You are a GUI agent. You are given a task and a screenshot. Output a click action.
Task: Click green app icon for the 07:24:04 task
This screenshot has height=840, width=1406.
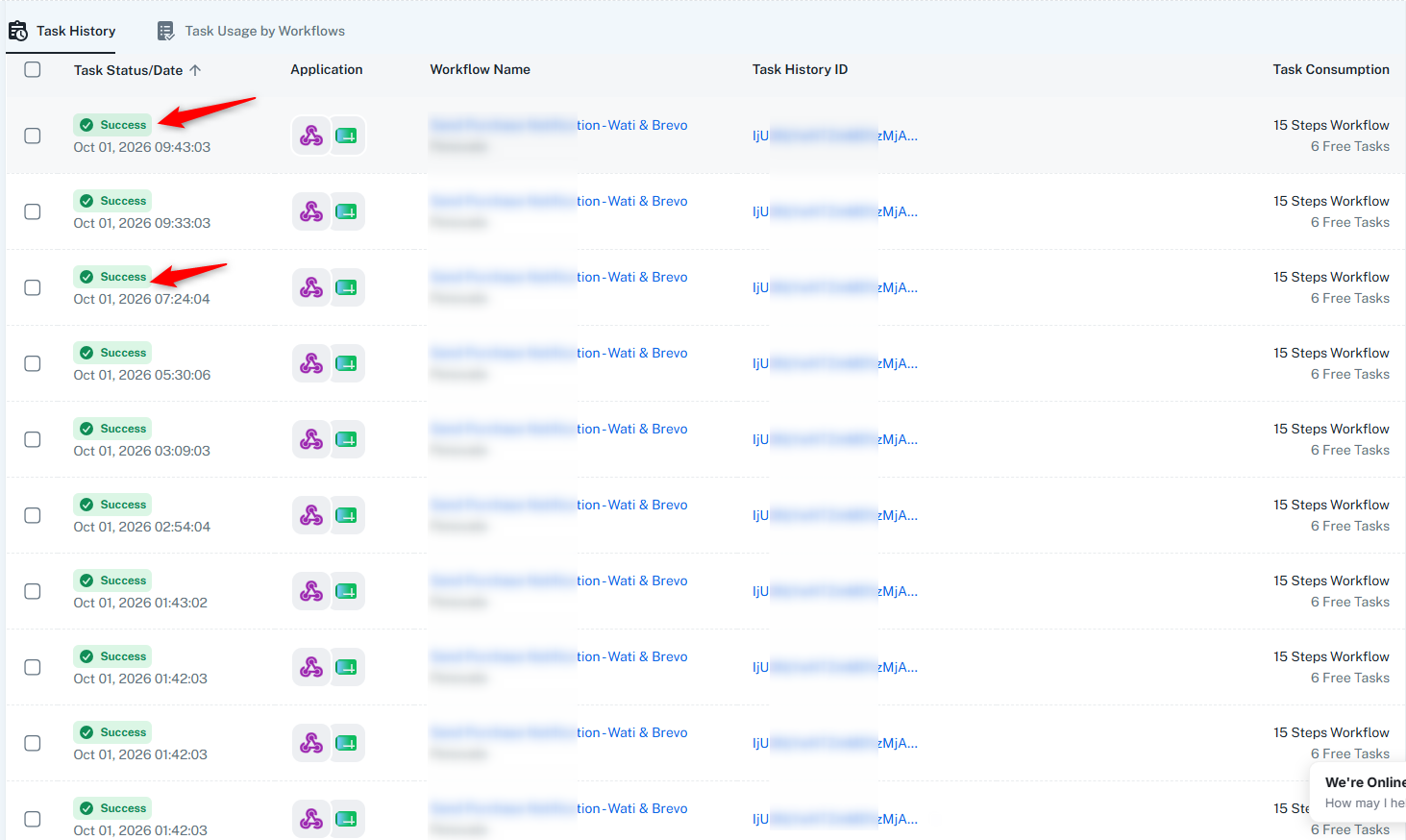346,287
